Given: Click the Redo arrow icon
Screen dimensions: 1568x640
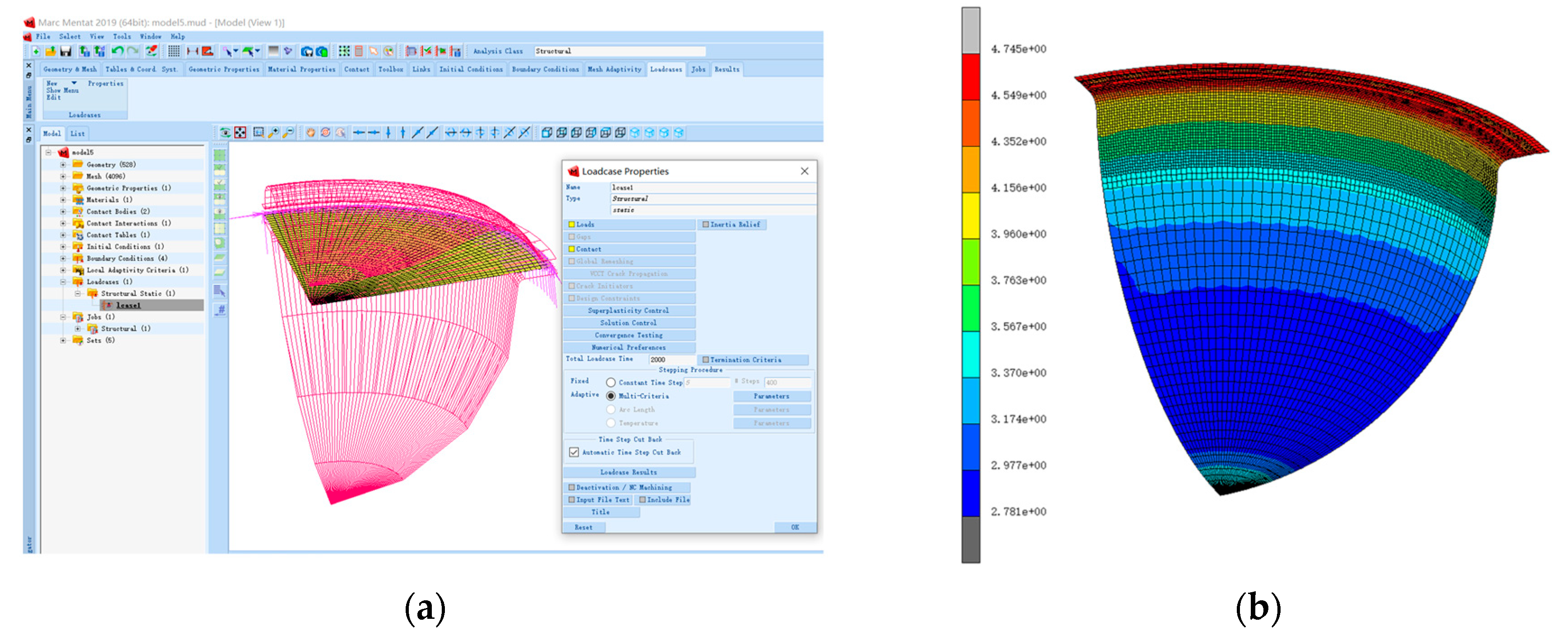Looking at the screenshot, I should (133, 51).
